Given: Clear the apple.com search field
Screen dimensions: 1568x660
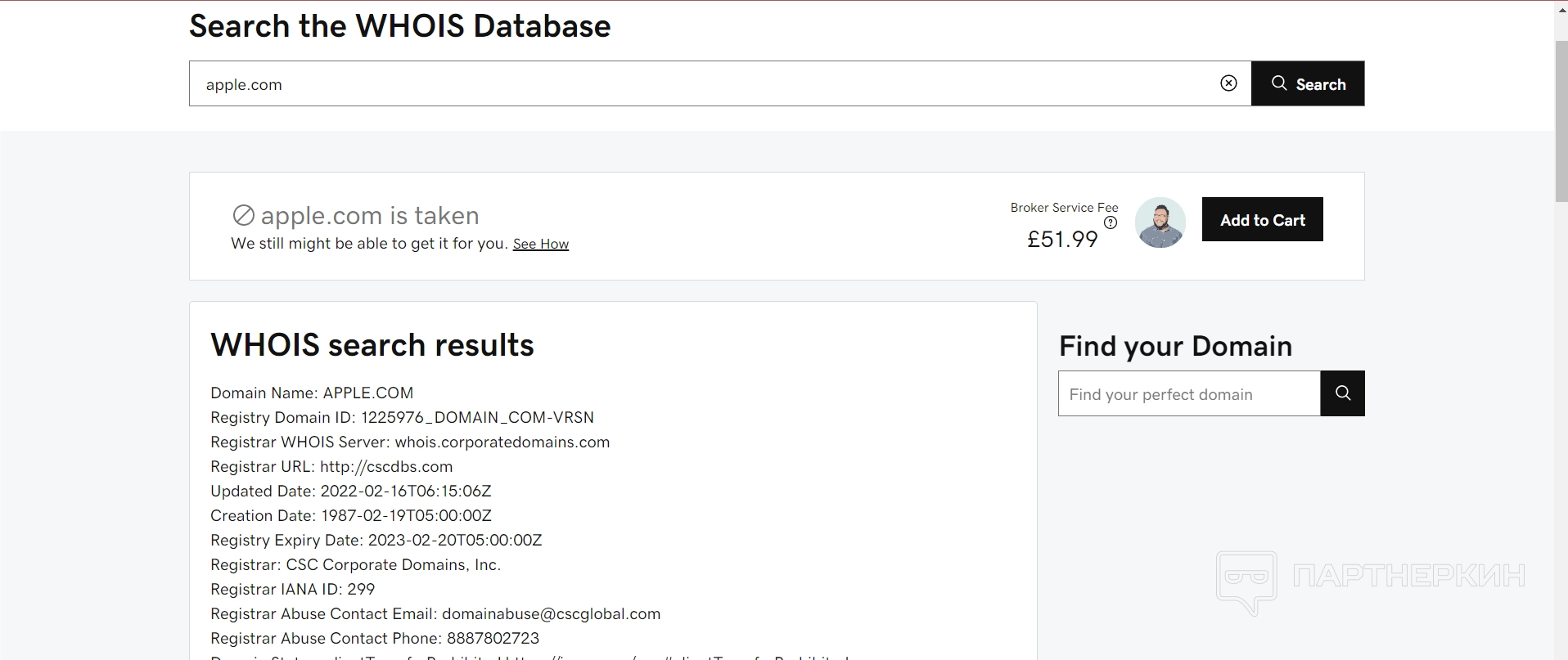Looking at the screenshot, I should (1228, 83).
